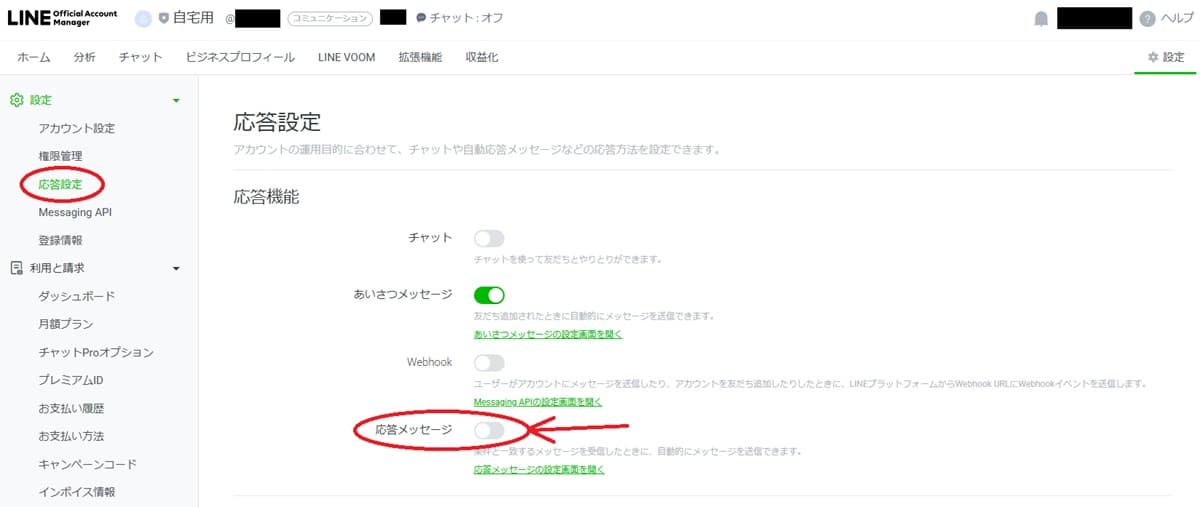Click the 利用と請求 billing icon

16,268
